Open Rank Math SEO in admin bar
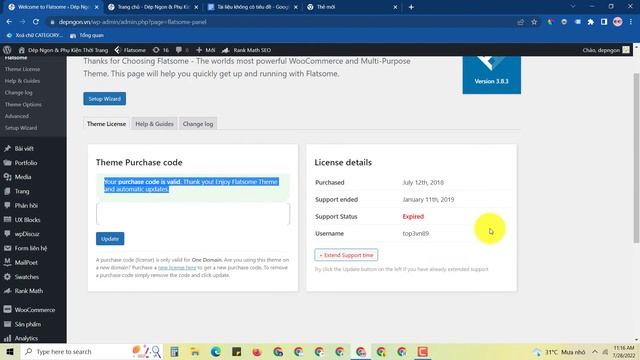640x360 pixels. pyautogui.click(x=246, y=50)
